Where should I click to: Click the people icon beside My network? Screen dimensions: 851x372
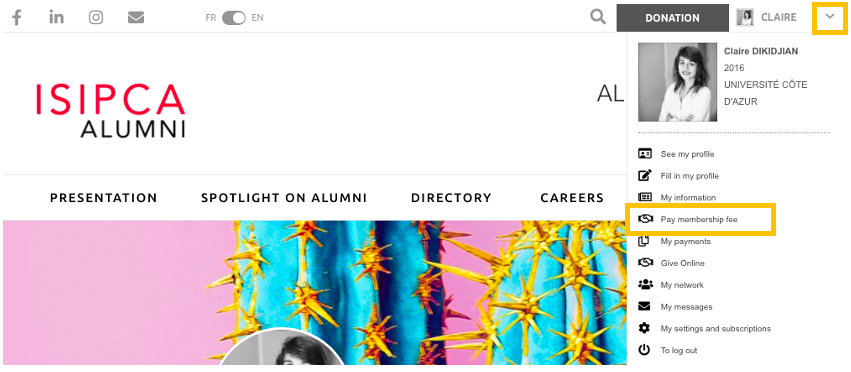tap(645, 285)
